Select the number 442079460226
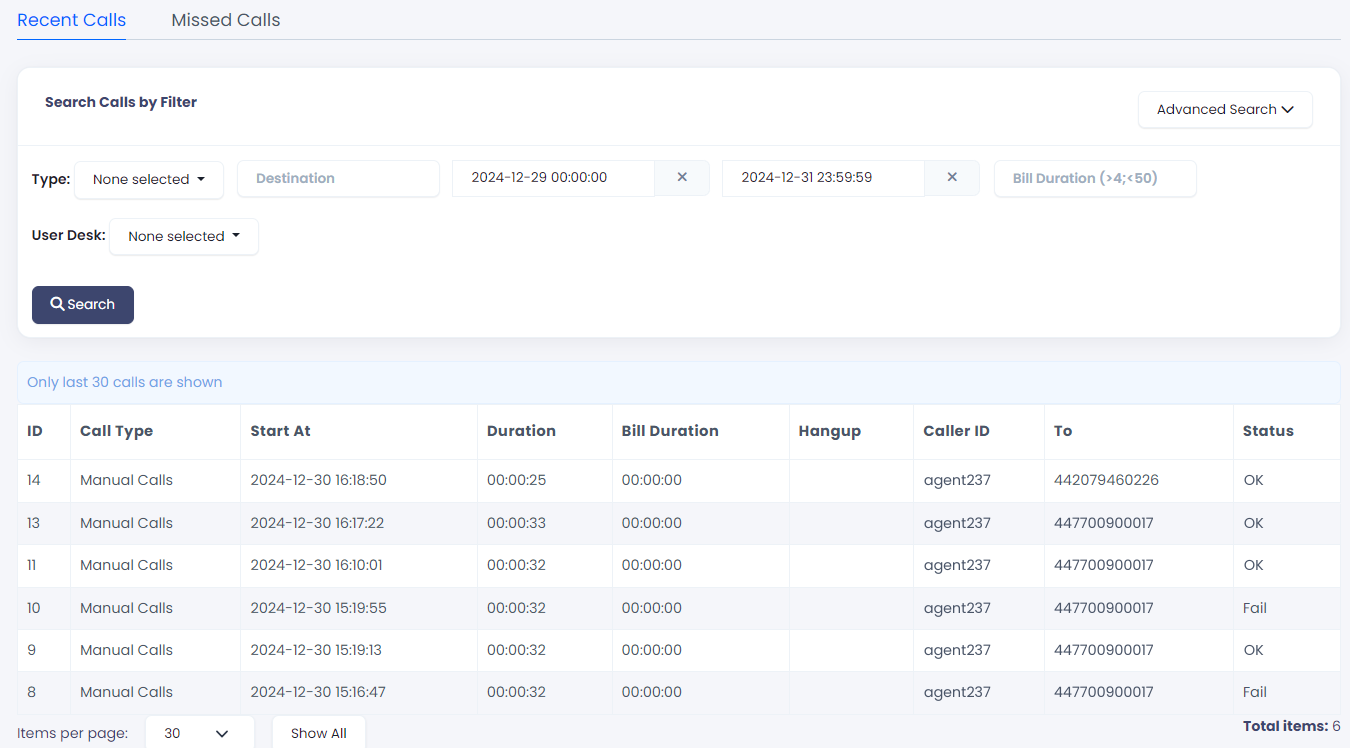The width and height of the screenshot is (1350, 748). [1106, 480]
